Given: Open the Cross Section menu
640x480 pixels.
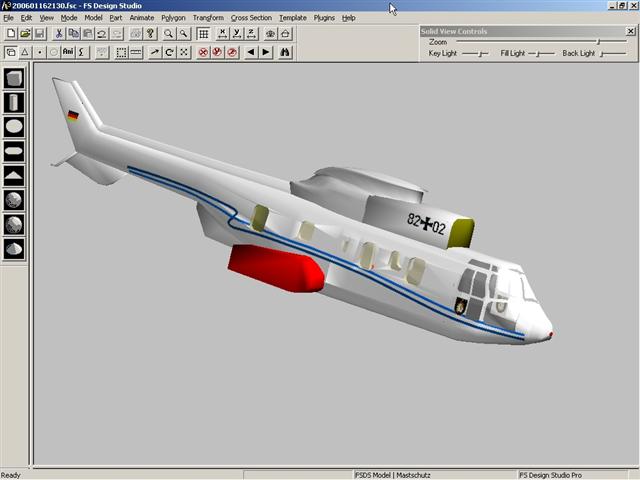Looking at the screenshot, I should pyautogui.click(x=251, y=17).
